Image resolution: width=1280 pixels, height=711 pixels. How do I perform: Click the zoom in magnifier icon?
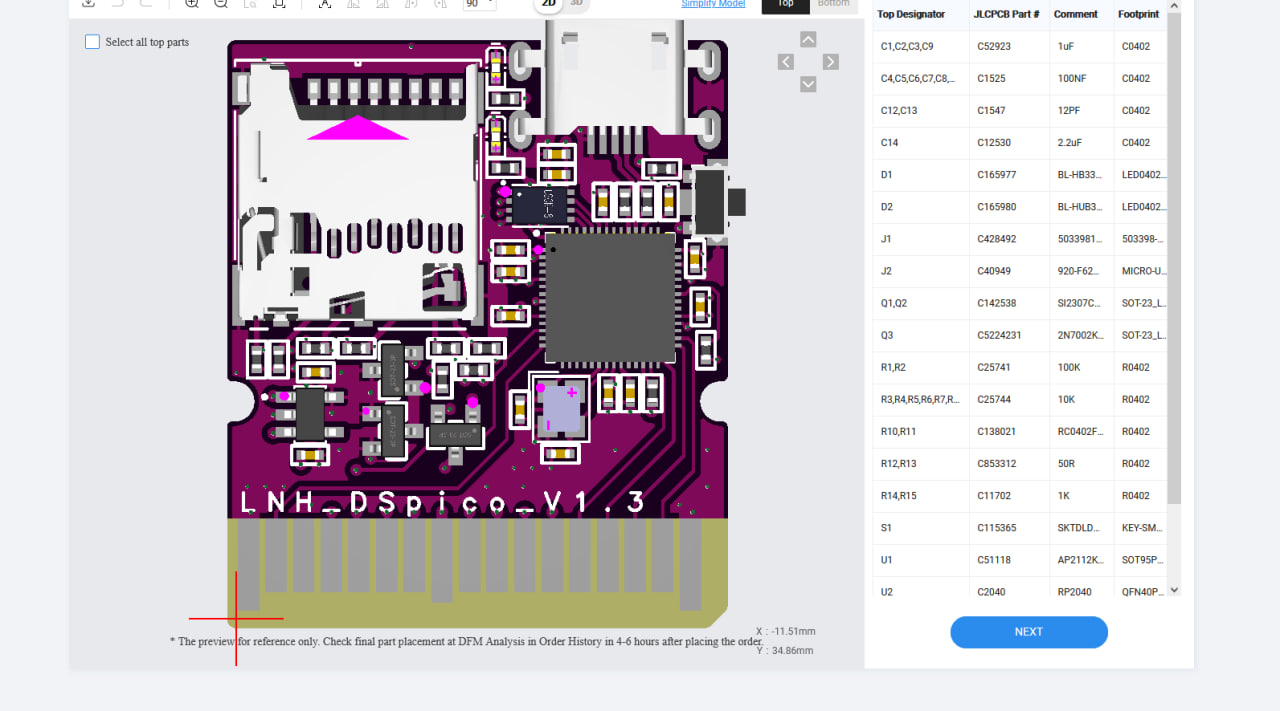pyautogui.click(x=192, y=4)
